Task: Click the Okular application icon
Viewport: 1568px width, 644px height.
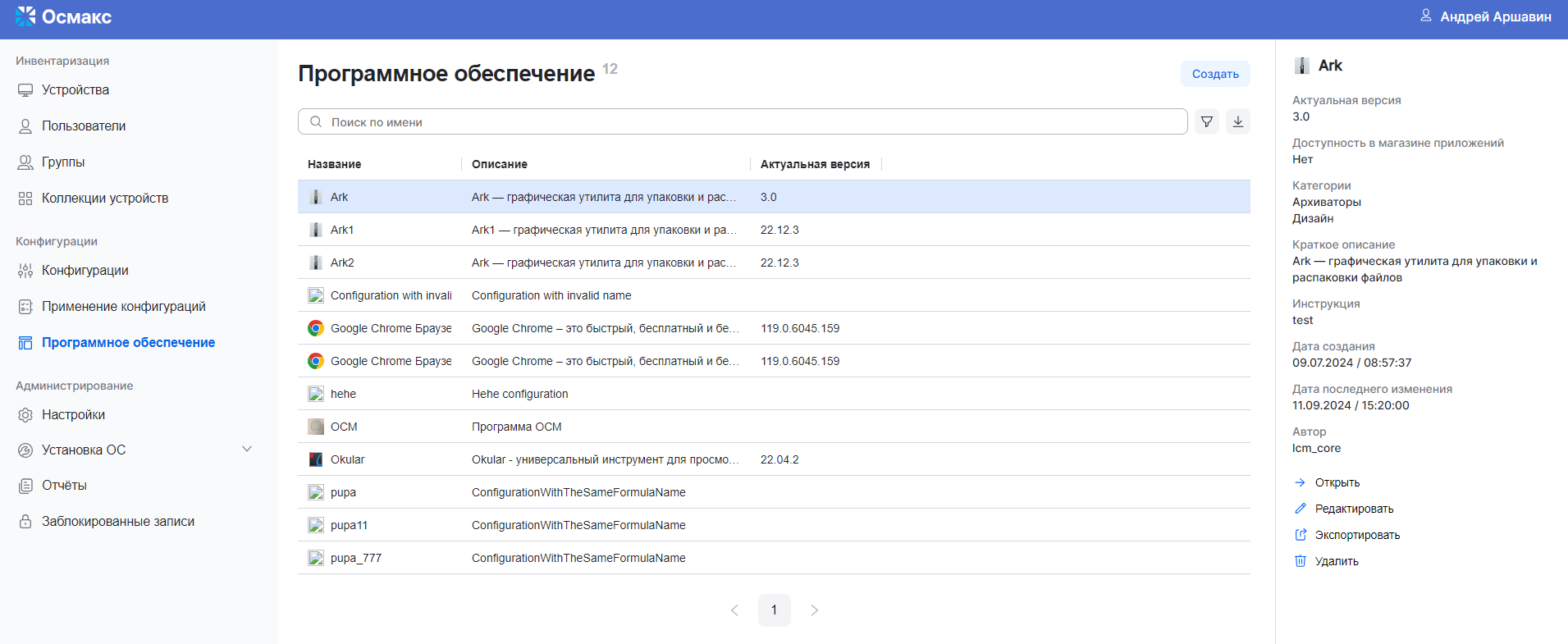Action: [x=316, y=459]
